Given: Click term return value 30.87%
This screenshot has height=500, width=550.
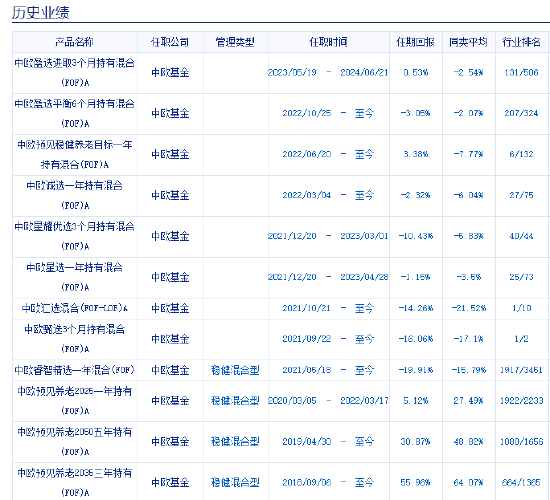Looking at the screenshot, I should [x=416, y=441].
